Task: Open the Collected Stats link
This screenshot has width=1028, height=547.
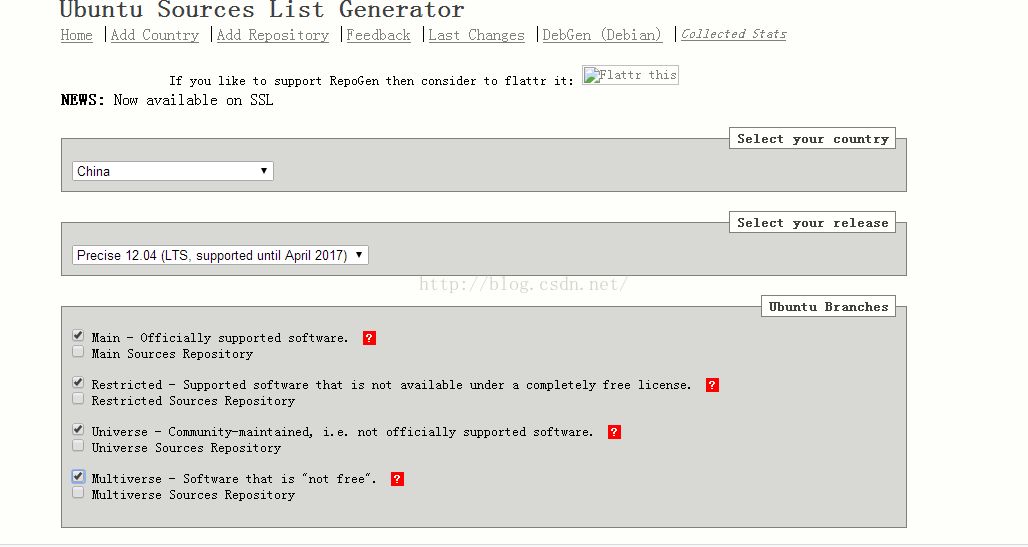Action: pyautogui.click(x=734, y=34)
